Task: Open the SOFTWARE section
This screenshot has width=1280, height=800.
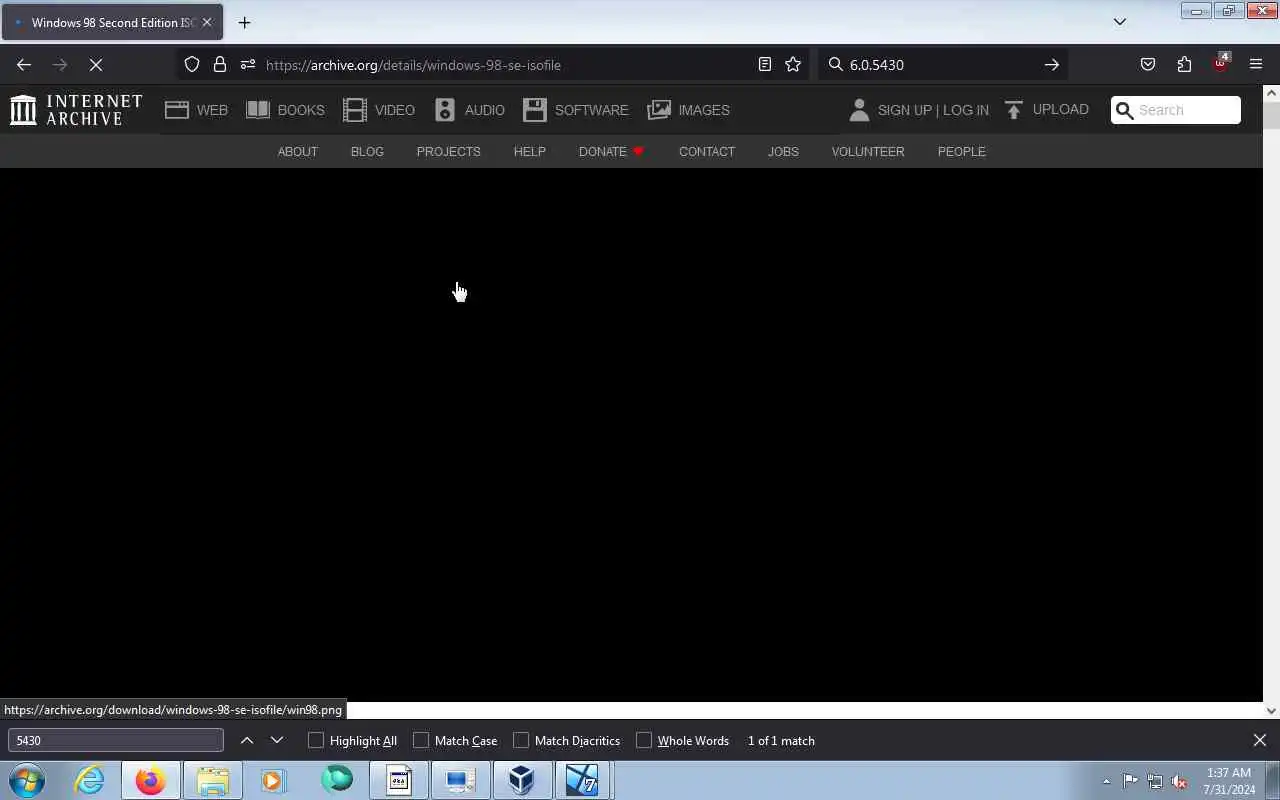Action: pos(575,110)
